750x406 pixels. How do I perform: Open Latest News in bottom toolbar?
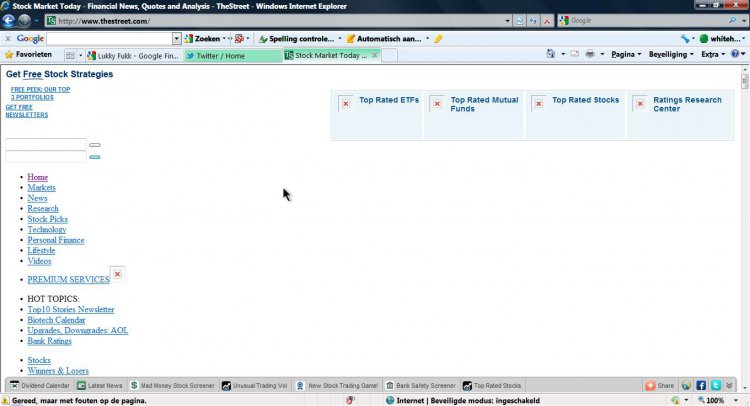[x=99, y=385]
